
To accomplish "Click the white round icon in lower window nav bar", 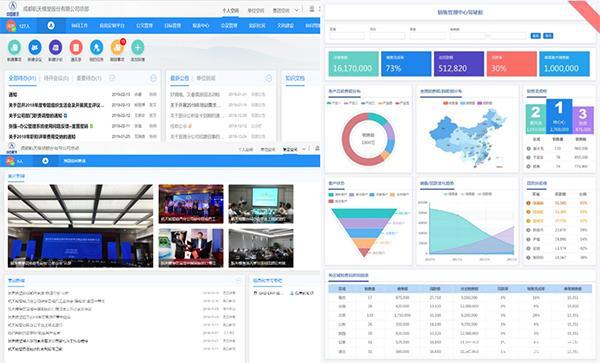I will [x=45, y=161].
